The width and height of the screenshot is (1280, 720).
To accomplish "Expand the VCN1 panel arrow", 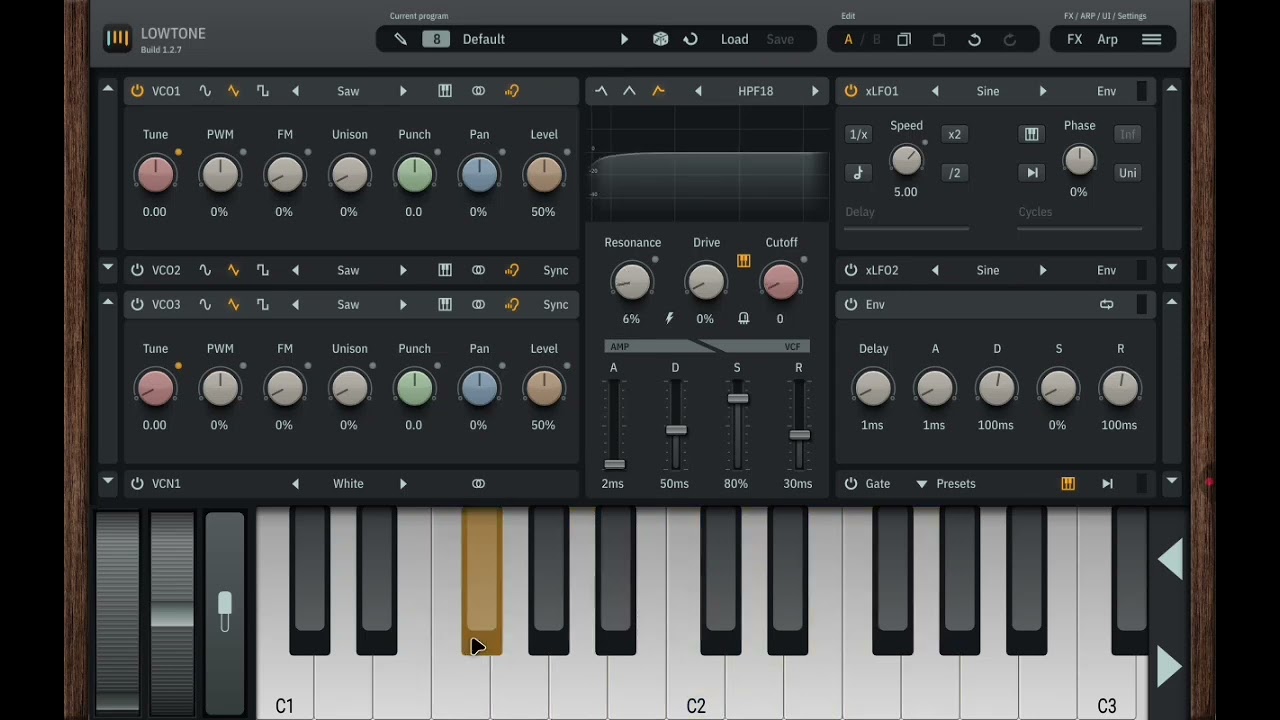I will point(108,481).
